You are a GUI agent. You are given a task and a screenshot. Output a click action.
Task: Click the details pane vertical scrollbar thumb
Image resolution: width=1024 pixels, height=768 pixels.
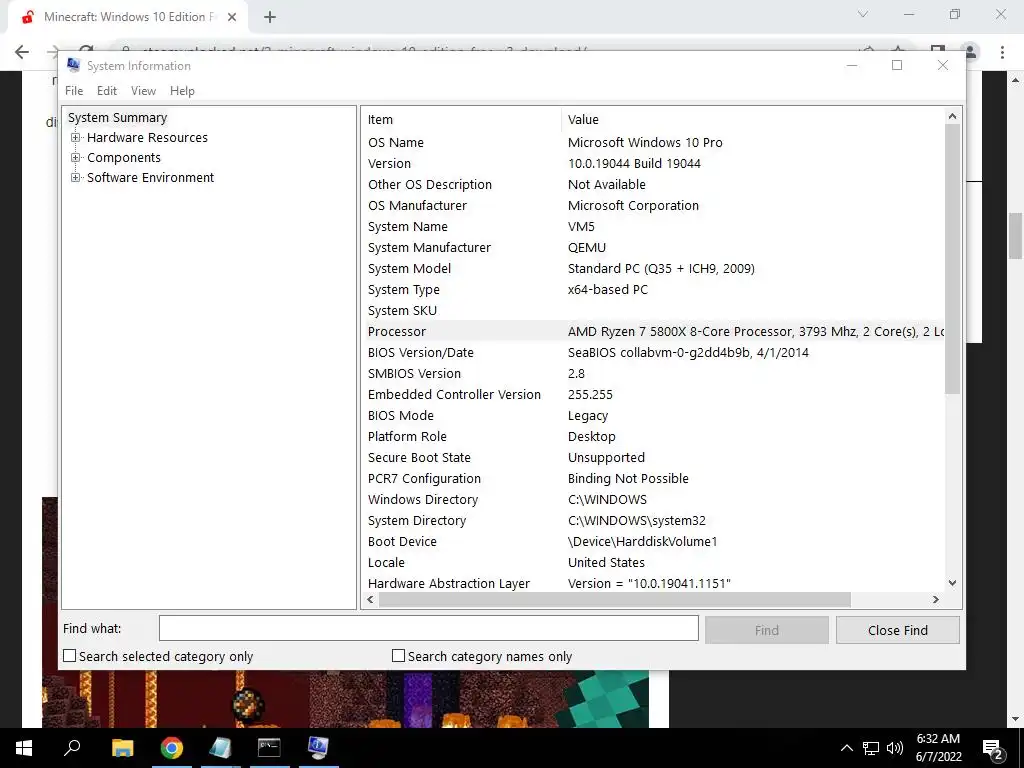(x=952, y=259)
